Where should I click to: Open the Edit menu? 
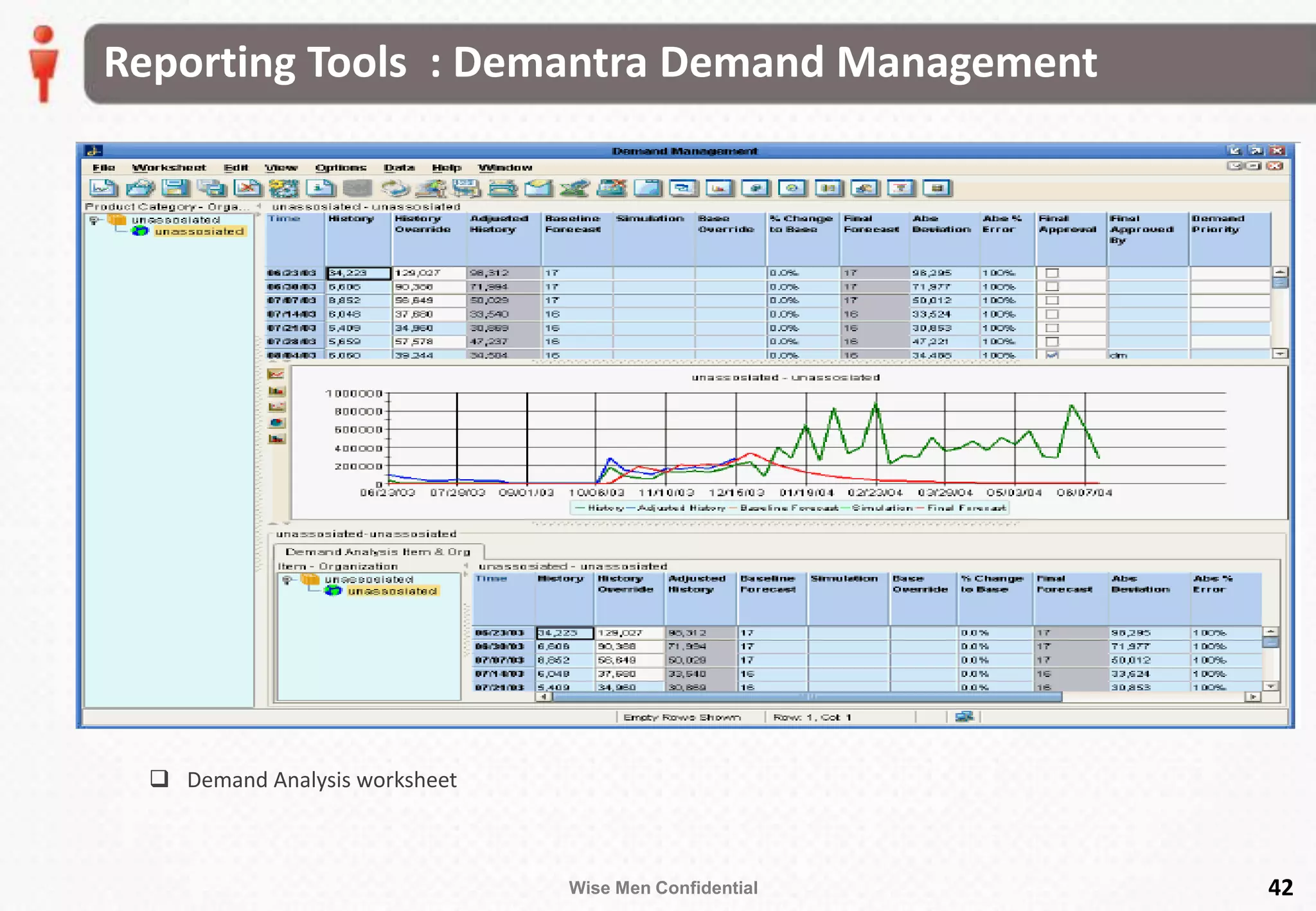click(x=235, y=168)
